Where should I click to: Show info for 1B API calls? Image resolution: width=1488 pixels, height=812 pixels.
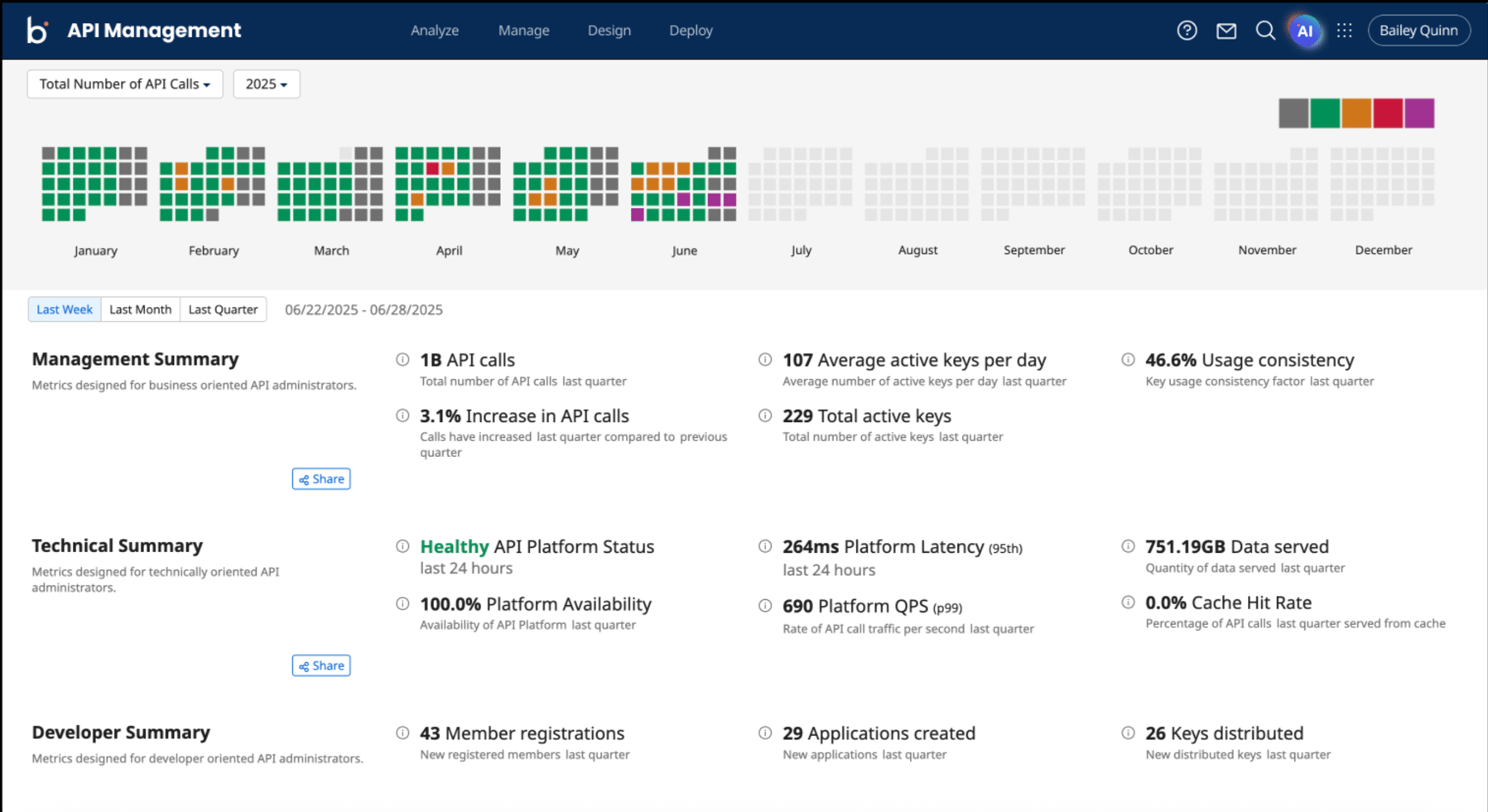click(x=402, y=359)
